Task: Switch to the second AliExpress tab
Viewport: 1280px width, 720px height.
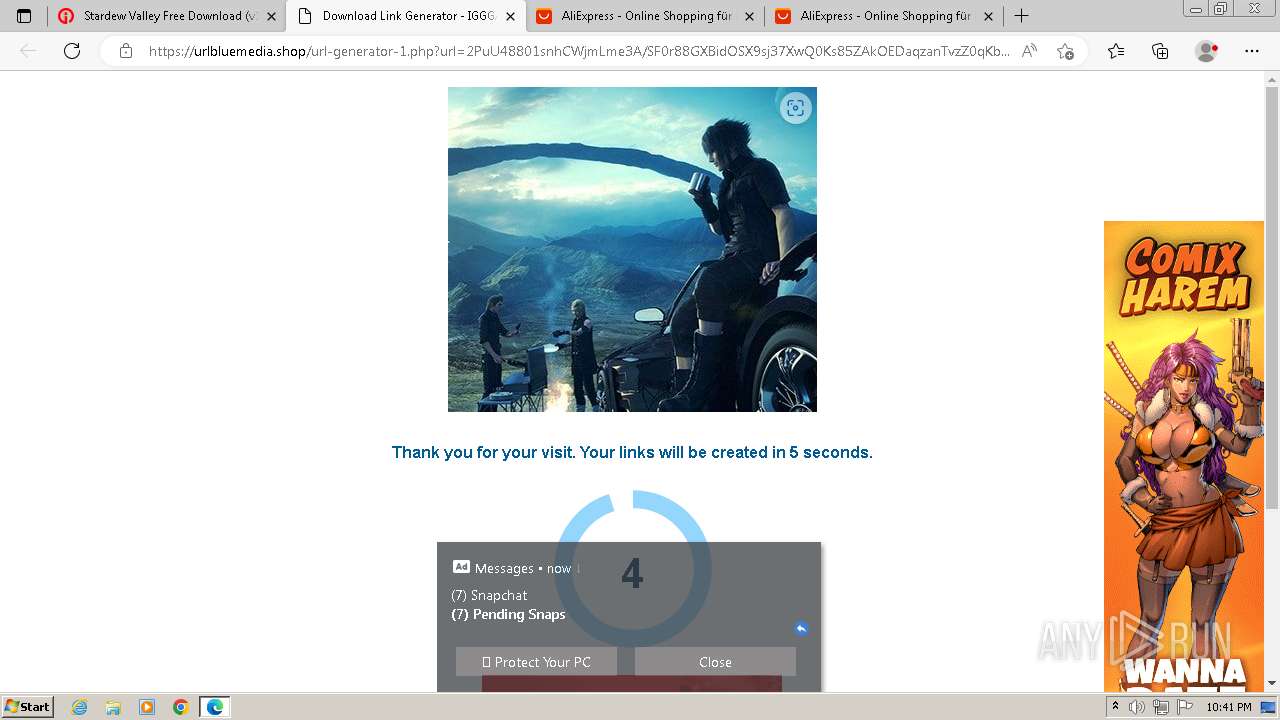Action: point(884,16)
